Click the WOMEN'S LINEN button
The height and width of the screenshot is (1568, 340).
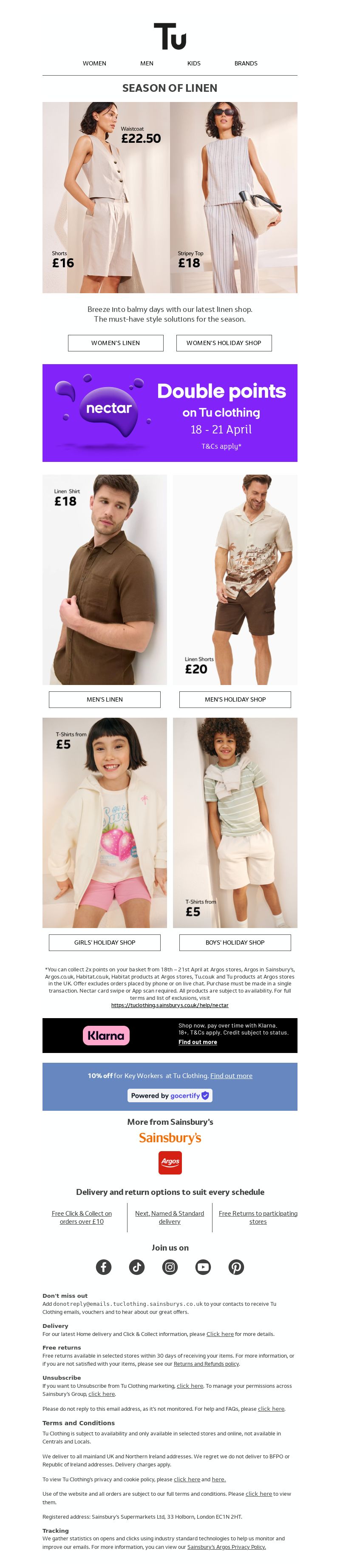(x=116, y=342)
